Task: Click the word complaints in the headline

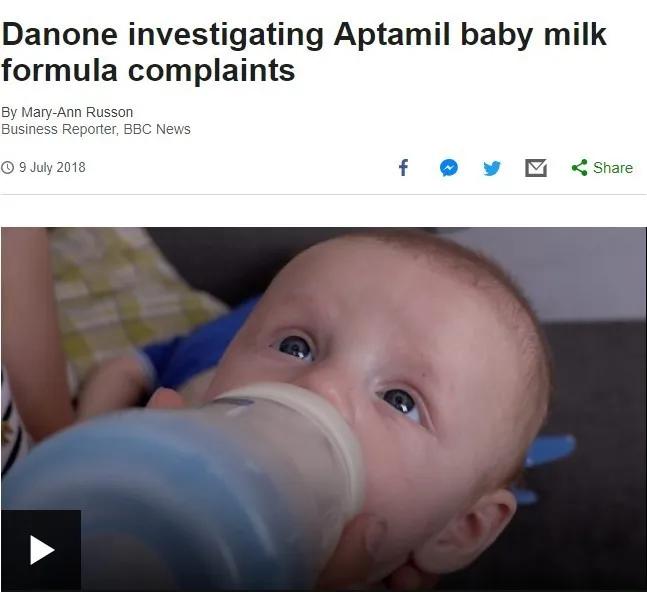Action: pos(212,71)
